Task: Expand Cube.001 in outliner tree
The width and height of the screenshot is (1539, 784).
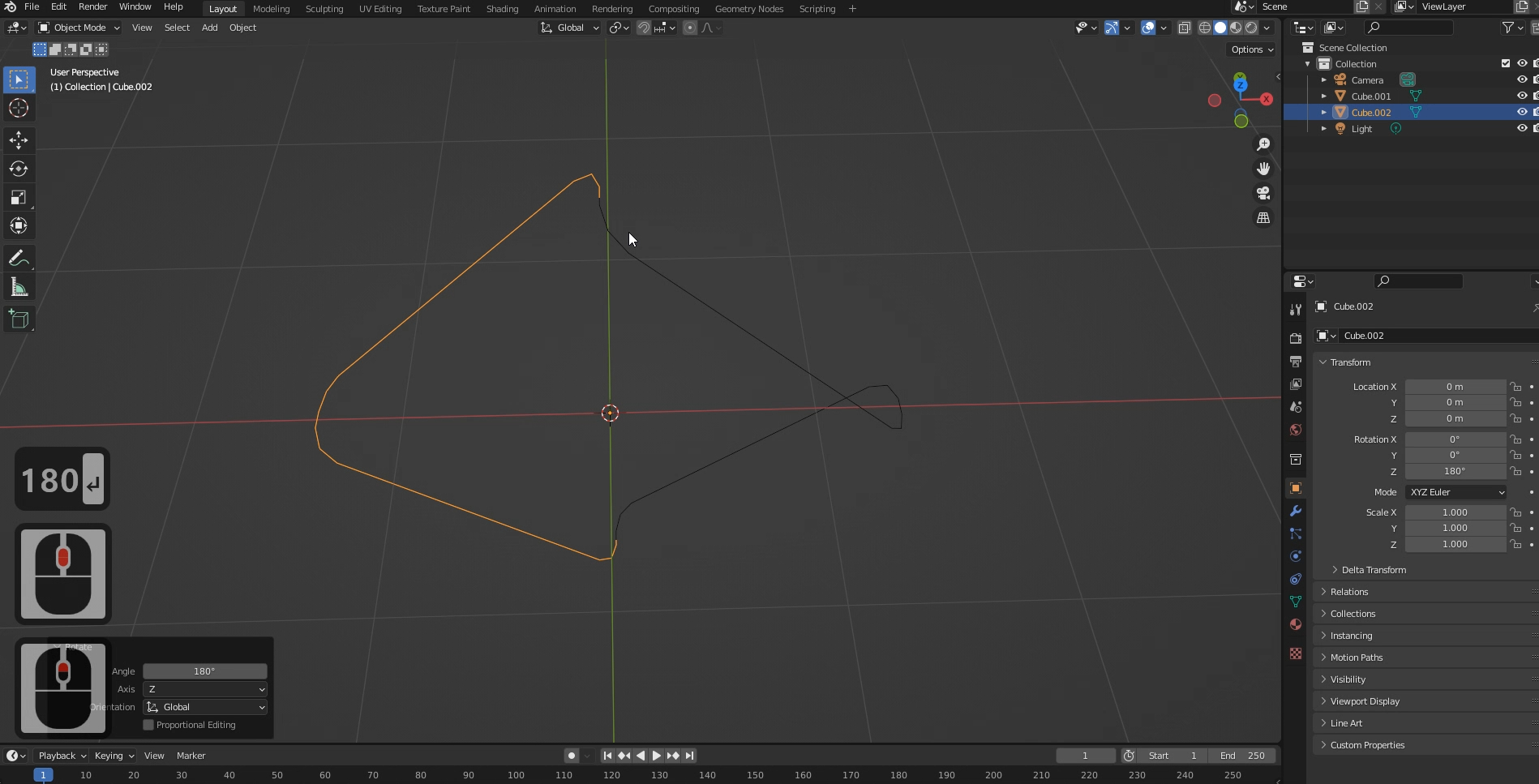Action: (1324, 96)
